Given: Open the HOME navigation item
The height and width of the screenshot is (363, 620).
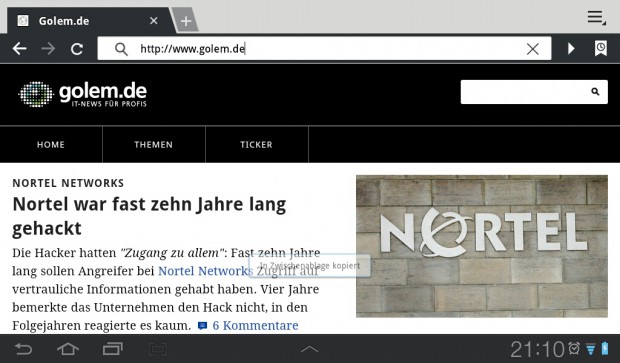Looking at the screenshot, I should point(51,145).
